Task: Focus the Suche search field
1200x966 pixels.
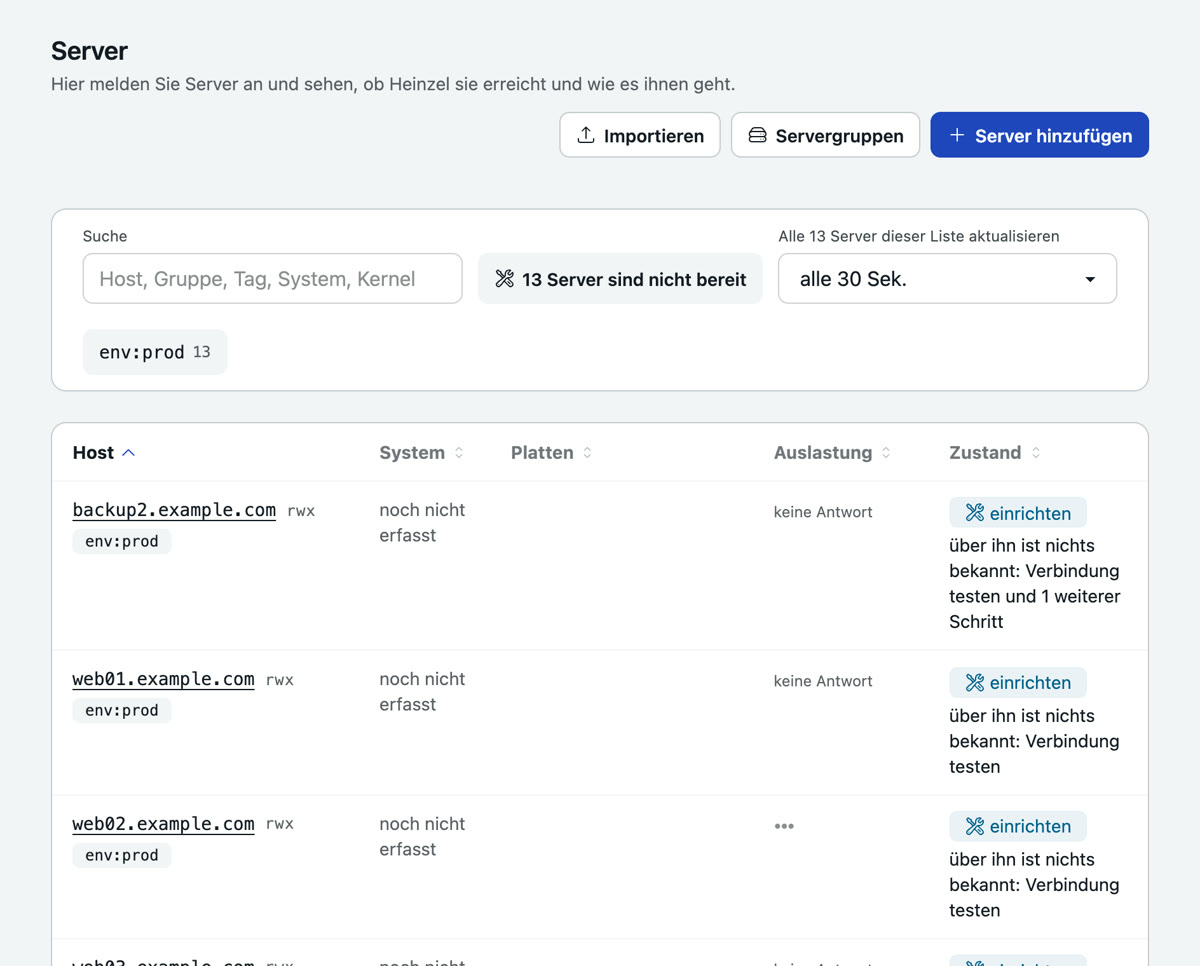Action: point(272,279)
